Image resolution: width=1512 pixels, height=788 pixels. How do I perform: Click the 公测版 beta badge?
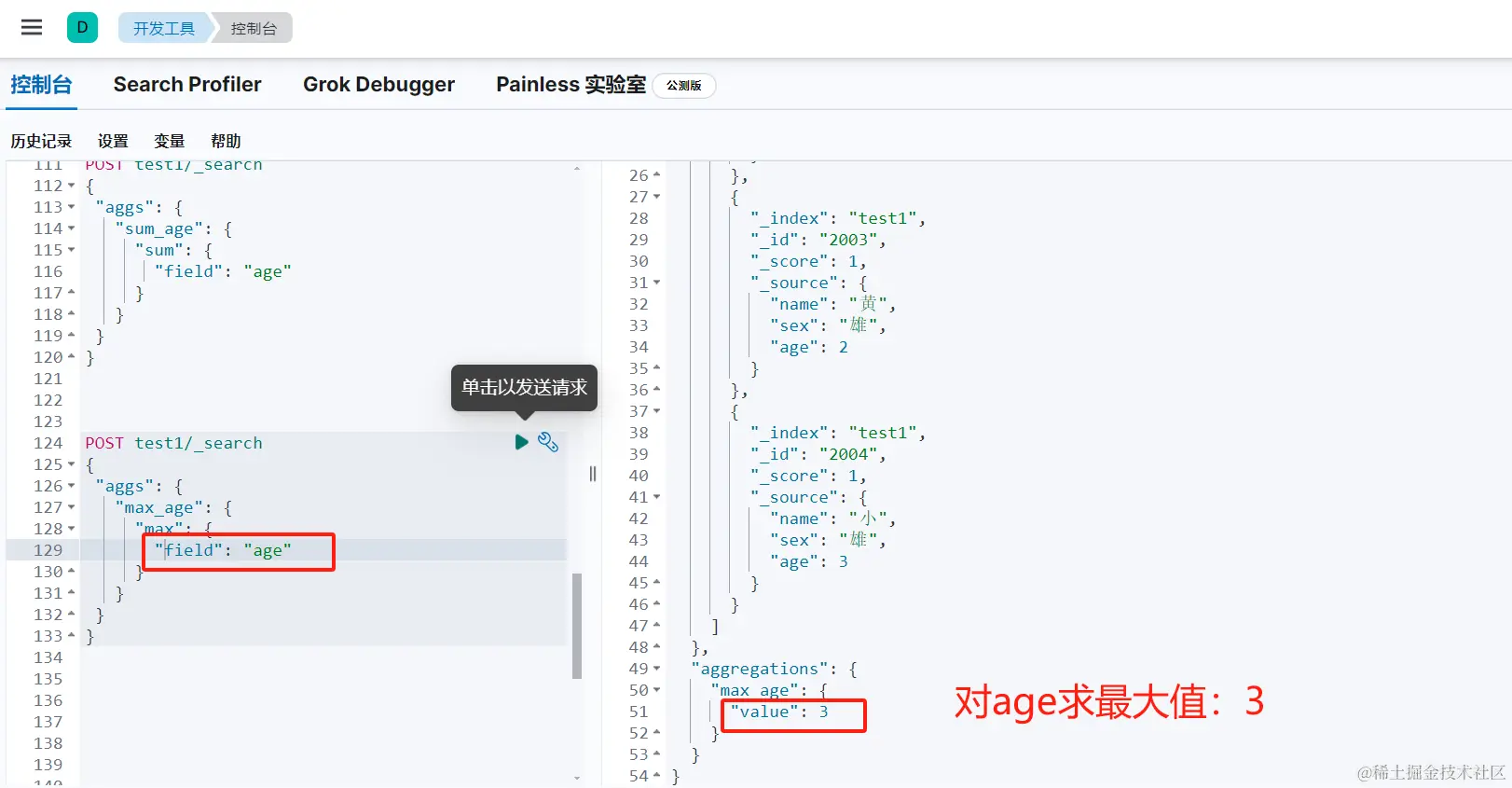pos(684,86)
